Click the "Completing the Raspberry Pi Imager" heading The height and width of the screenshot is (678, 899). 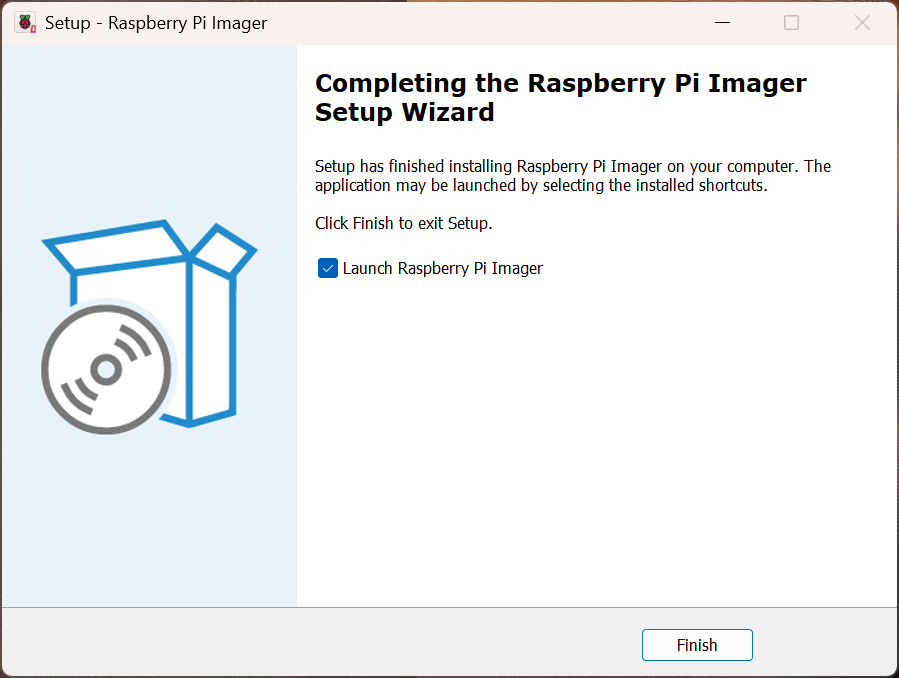click(560, 83)
